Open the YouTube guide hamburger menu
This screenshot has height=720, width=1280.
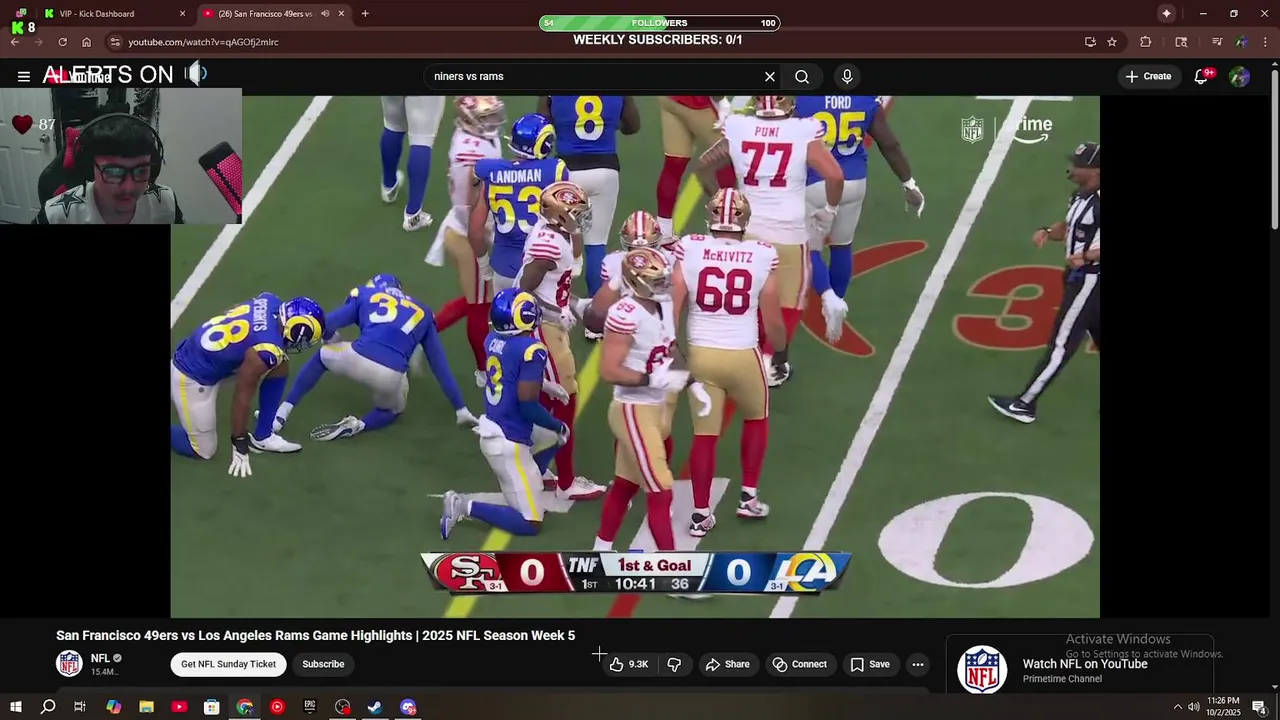click(x=23, y=76)
